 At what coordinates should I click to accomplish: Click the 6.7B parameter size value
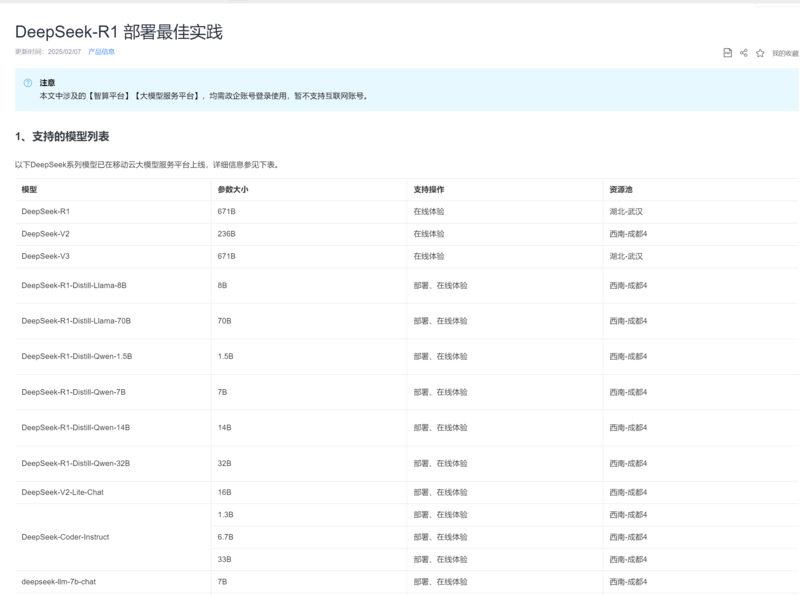coord(226,537)
